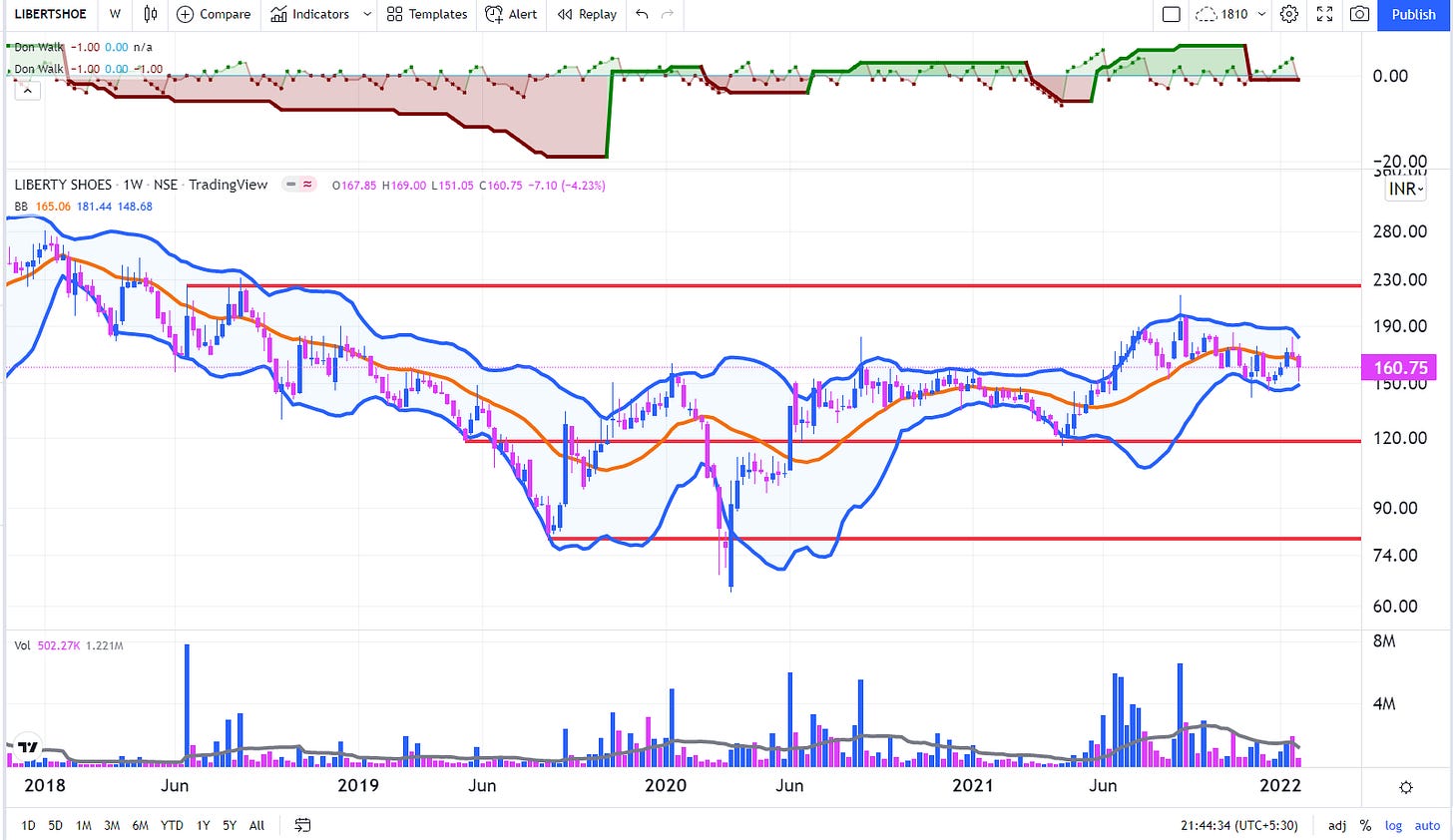Set time range to 1M
Viewport: 1453px width, 840px height.
tap(83, 825)
